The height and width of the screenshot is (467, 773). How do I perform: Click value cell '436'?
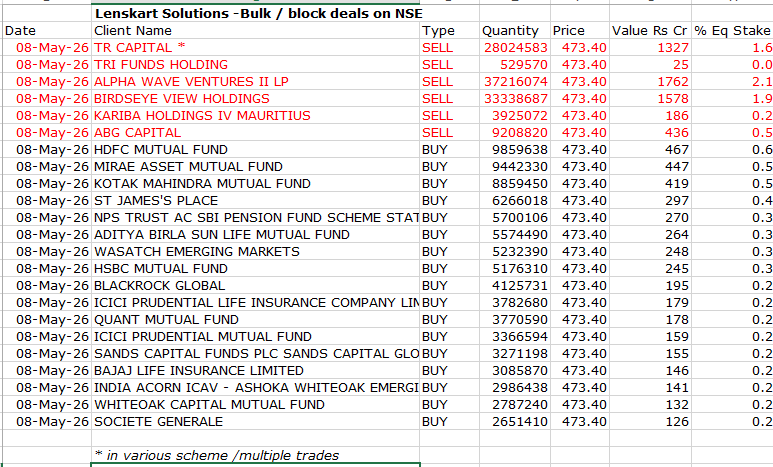point(650,133)
